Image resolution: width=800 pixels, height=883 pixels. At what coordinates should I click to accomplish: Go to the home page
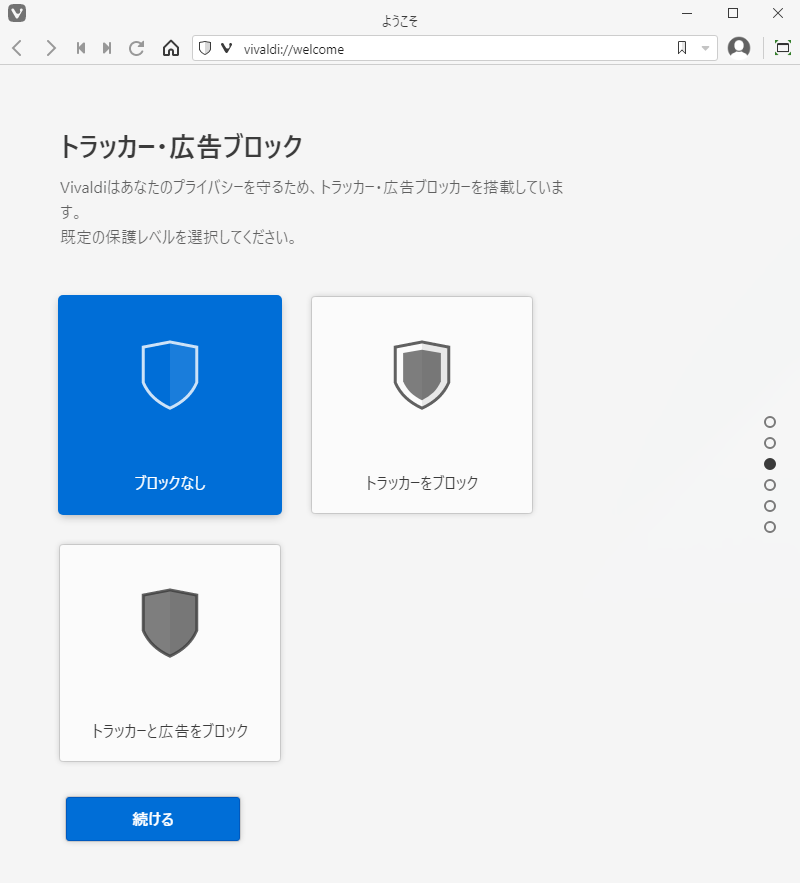[x=171, y=48]
